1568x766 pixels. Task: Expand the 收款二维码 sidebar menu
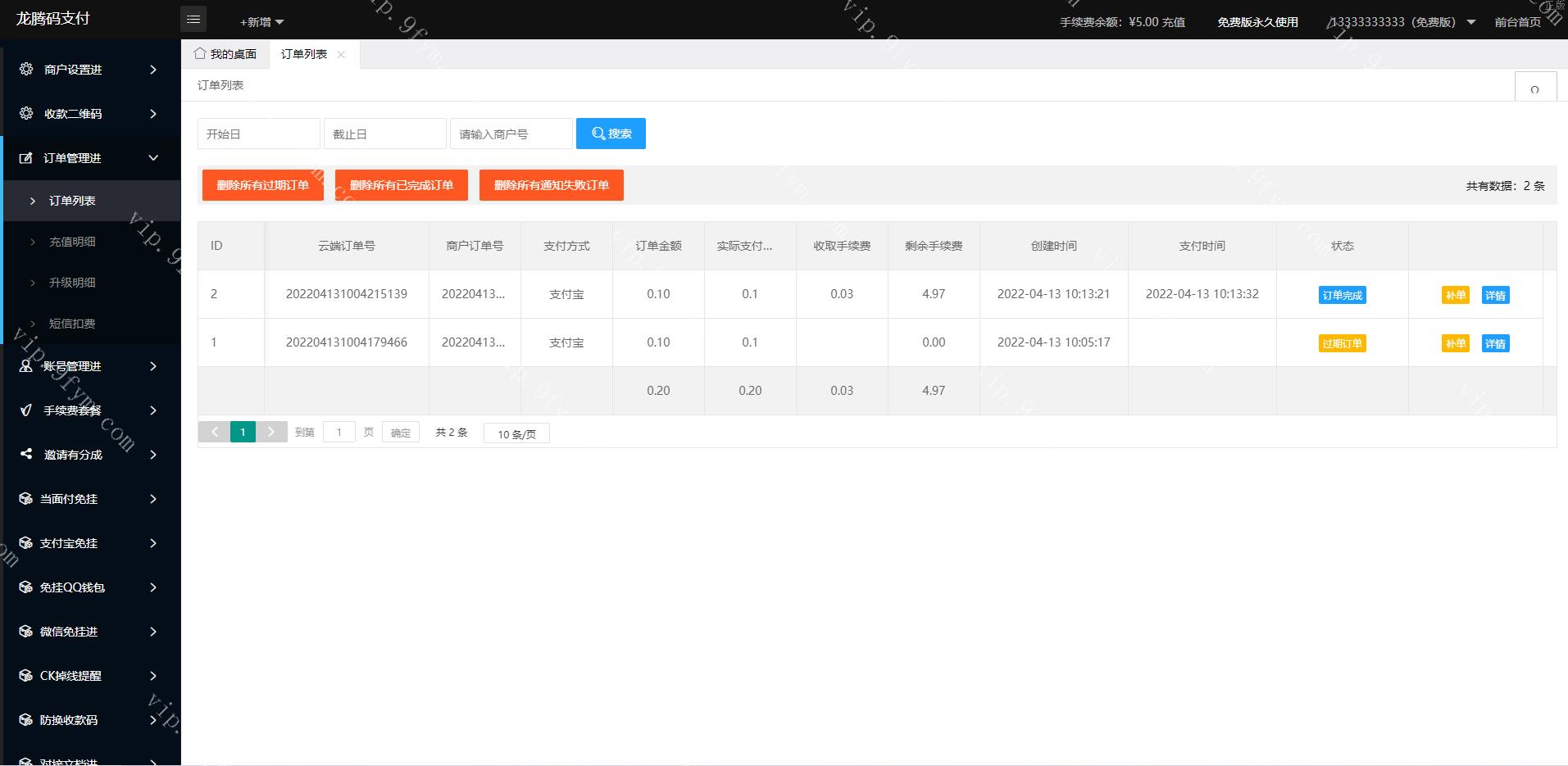coord(90,114)
